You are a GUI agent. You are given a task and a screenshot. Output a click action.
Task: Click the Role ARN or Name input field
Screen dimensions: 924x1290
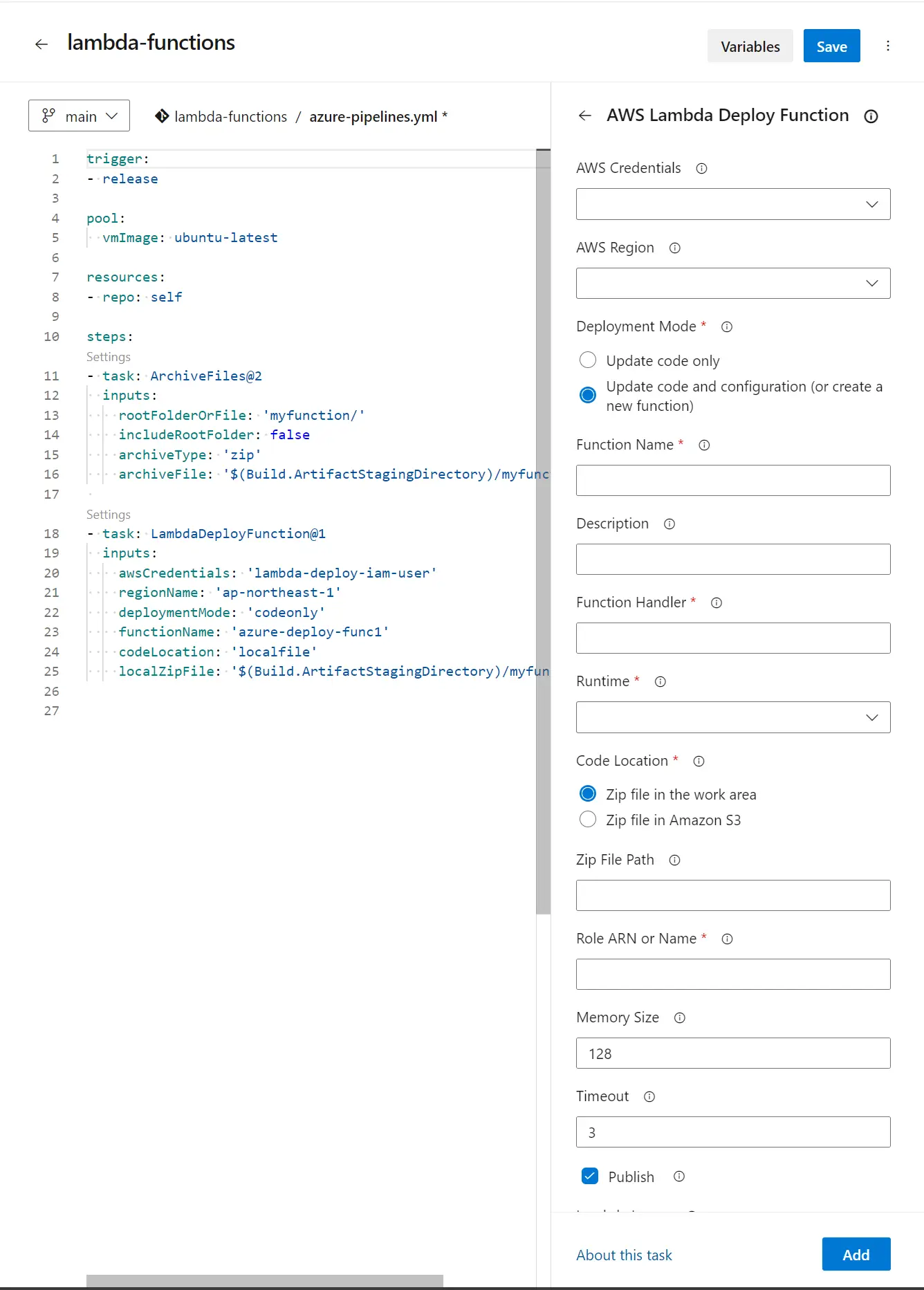point(733,974)
